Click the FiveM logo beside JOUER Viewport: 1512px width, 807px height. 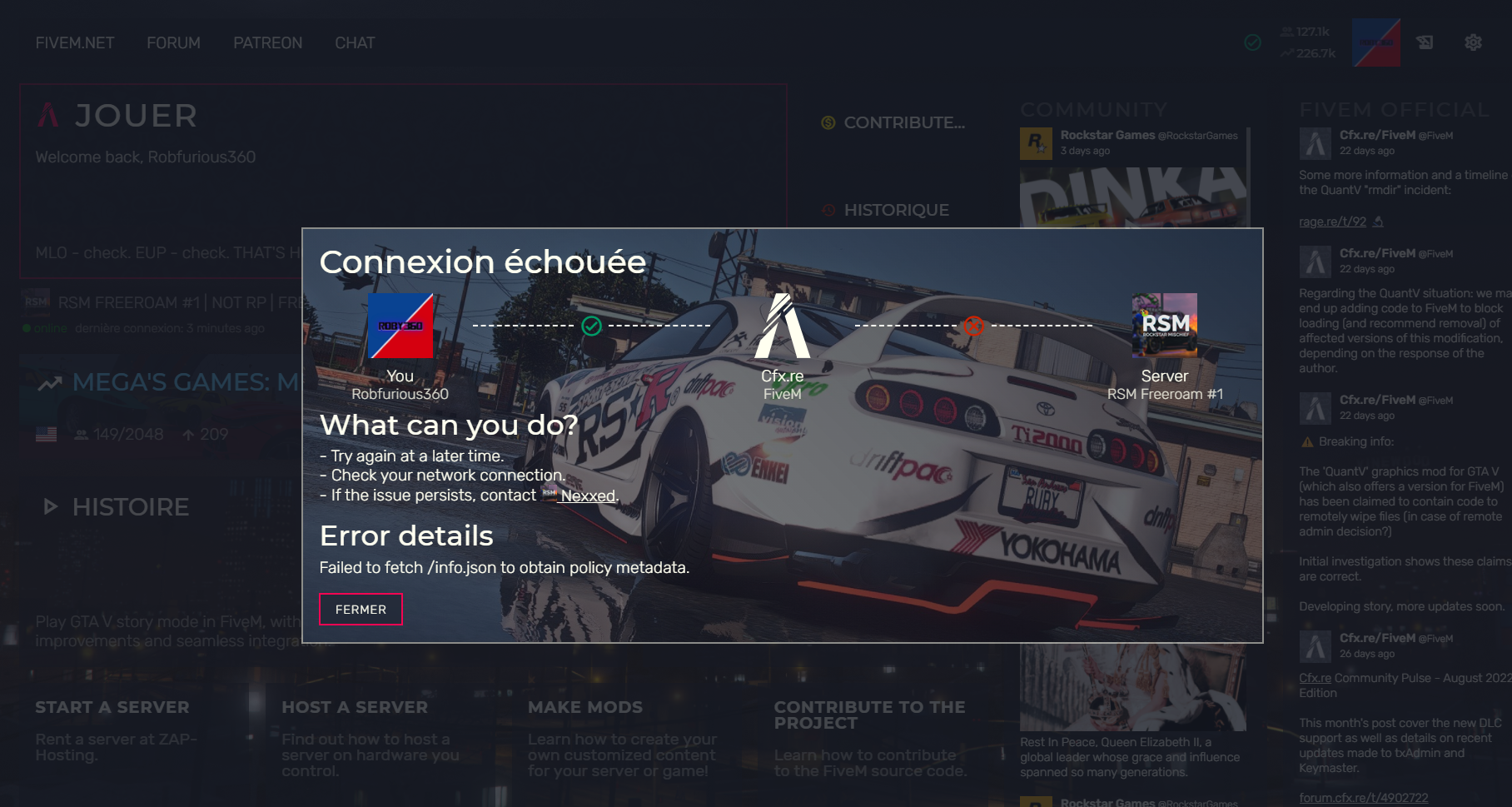(x=48, y=115)
